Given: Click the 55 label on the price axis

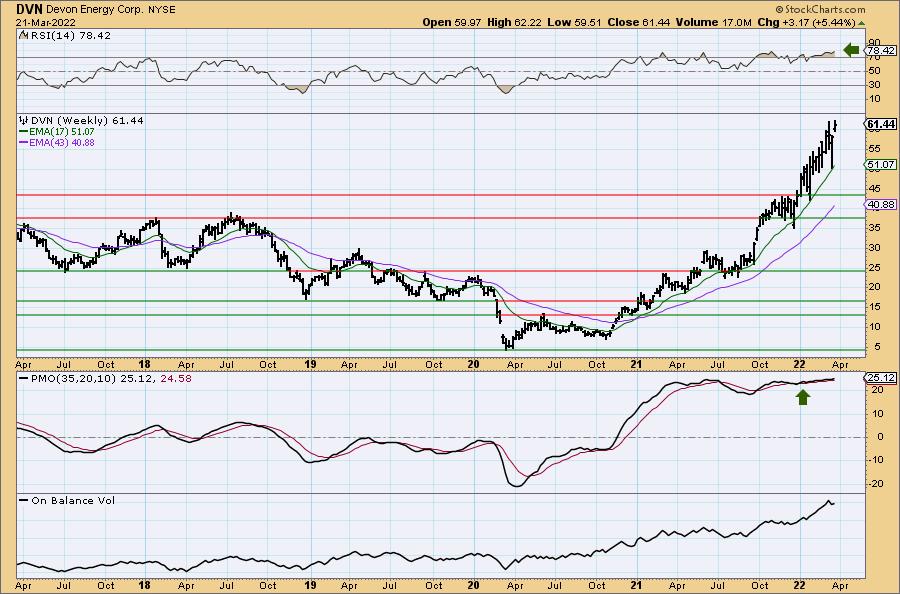Looking at the screenshot, I should (874, 149).
